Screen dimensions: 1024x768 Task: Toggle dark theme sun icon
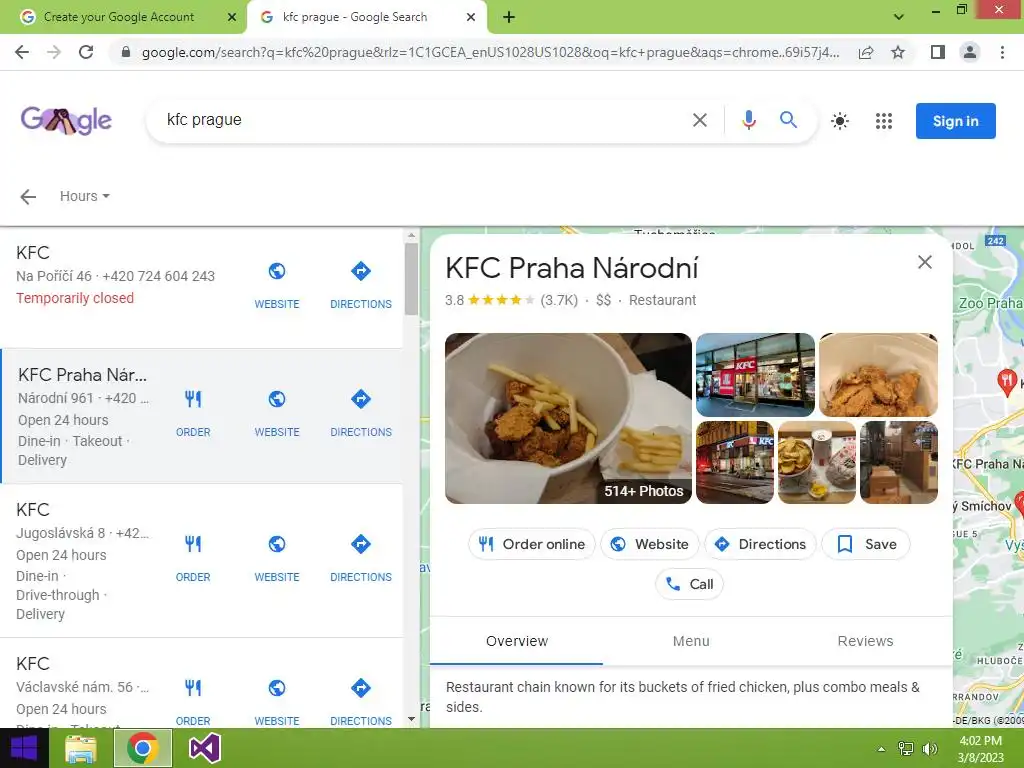pyautogui.click(x=840, y=121)
